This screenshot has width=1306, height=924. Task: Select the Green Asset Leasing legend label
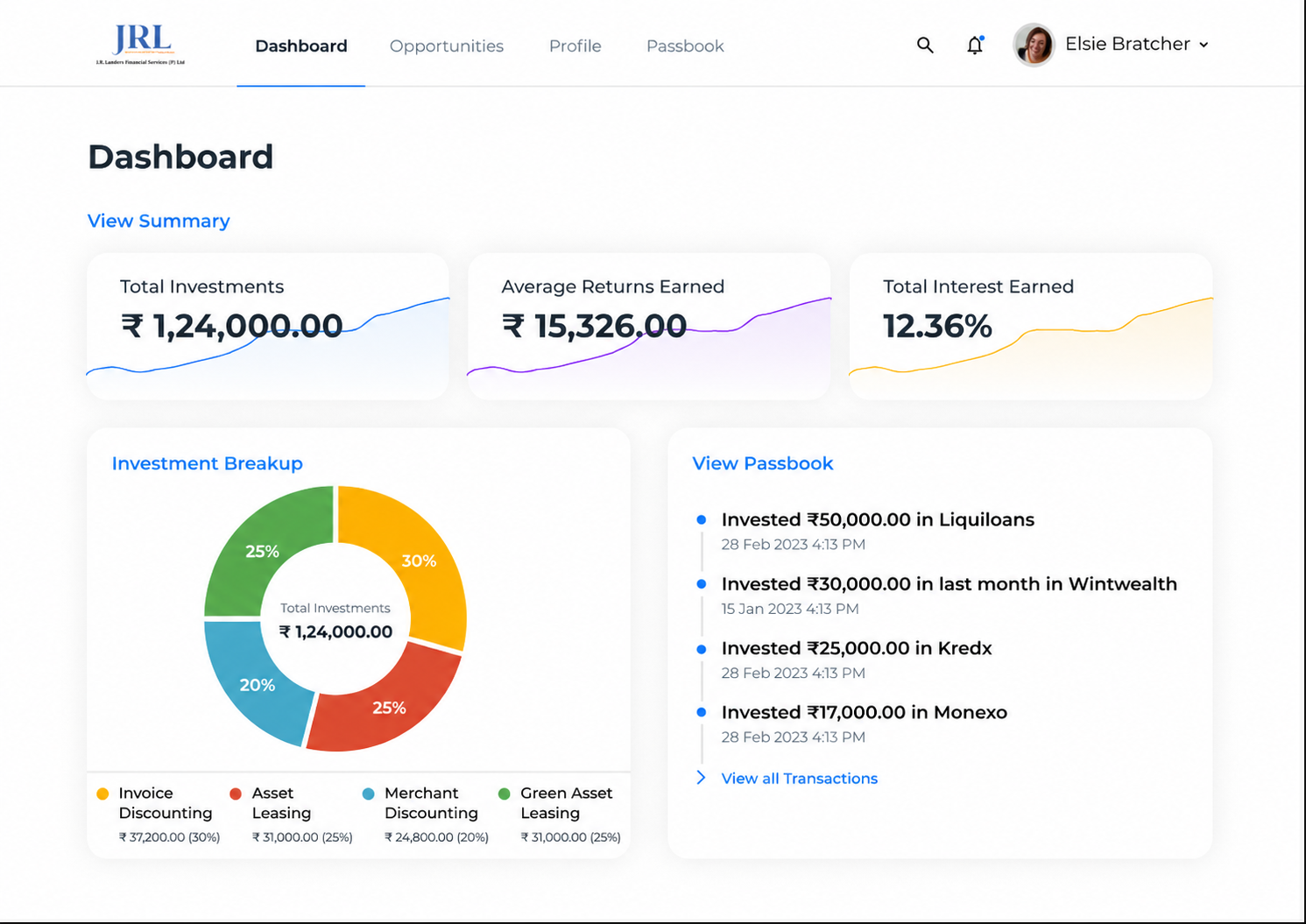point(567,803)
